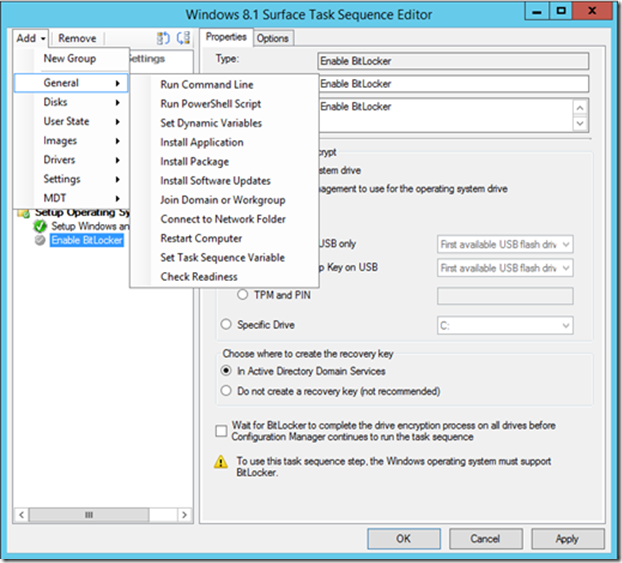Click the Name field containing Enable BitLocker

453,84
